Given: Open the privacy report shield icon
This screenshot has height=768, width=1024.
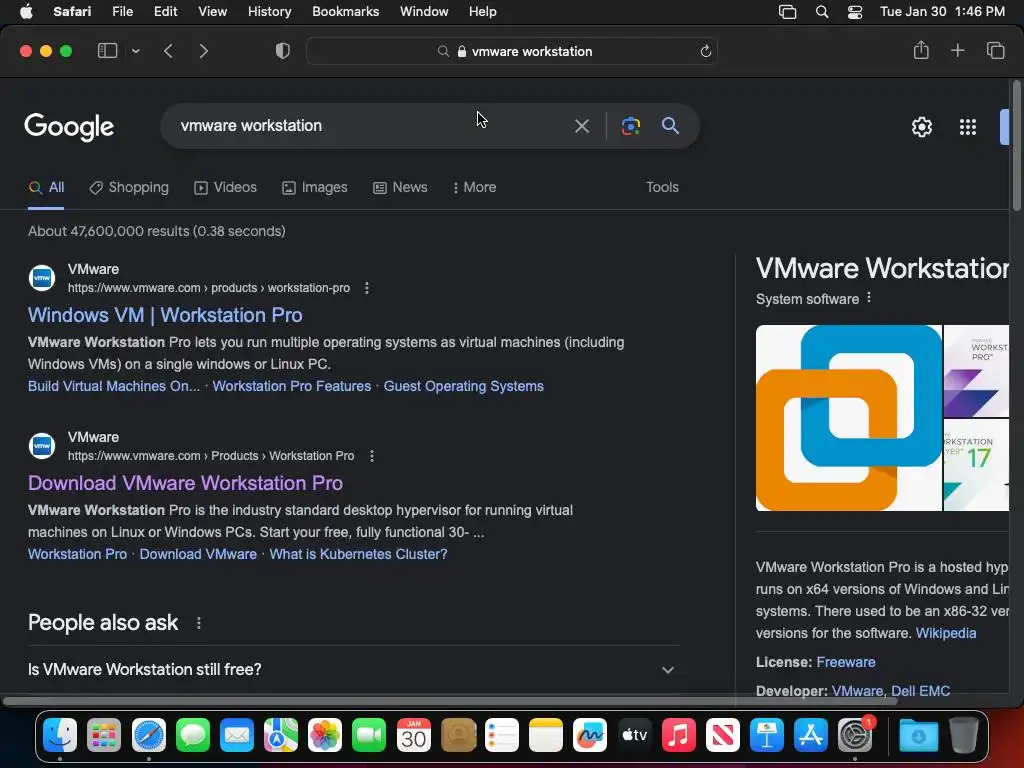Looking at the screenshot, I should [x=283, y=51].
